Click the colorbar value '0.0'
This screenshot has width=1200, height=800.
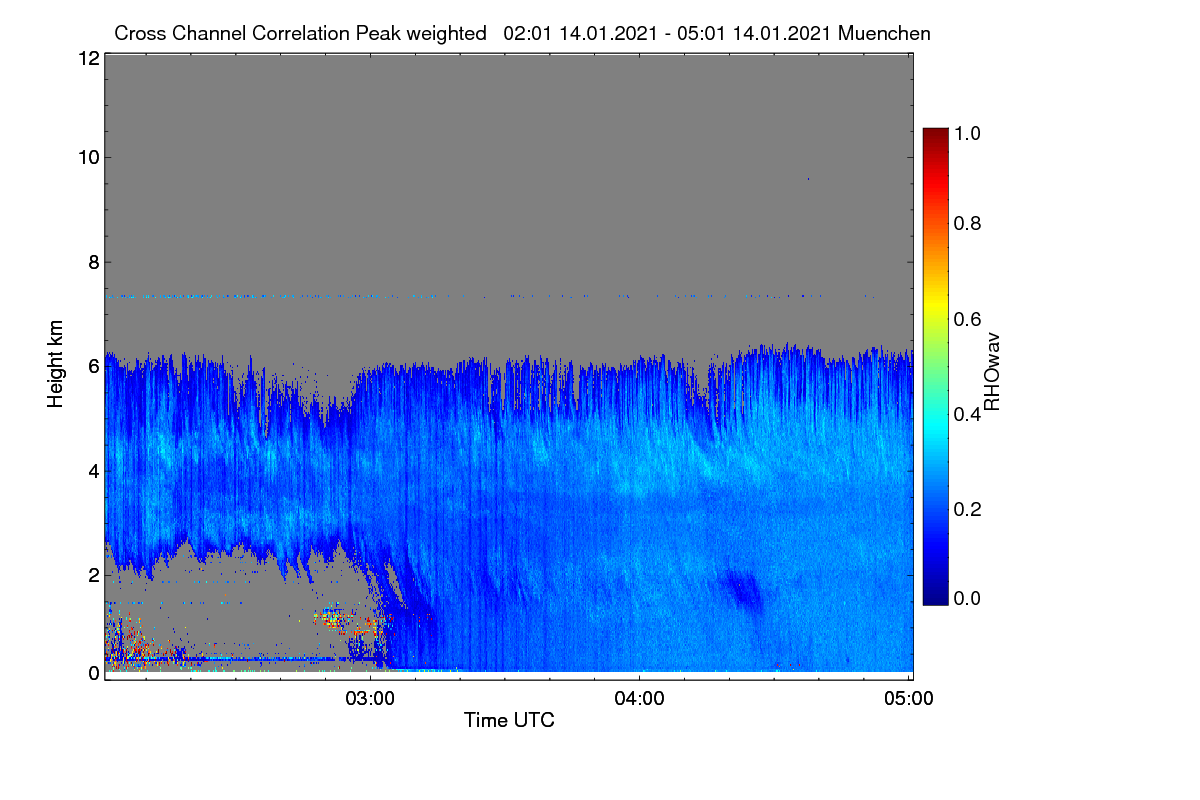click(968, 598)
